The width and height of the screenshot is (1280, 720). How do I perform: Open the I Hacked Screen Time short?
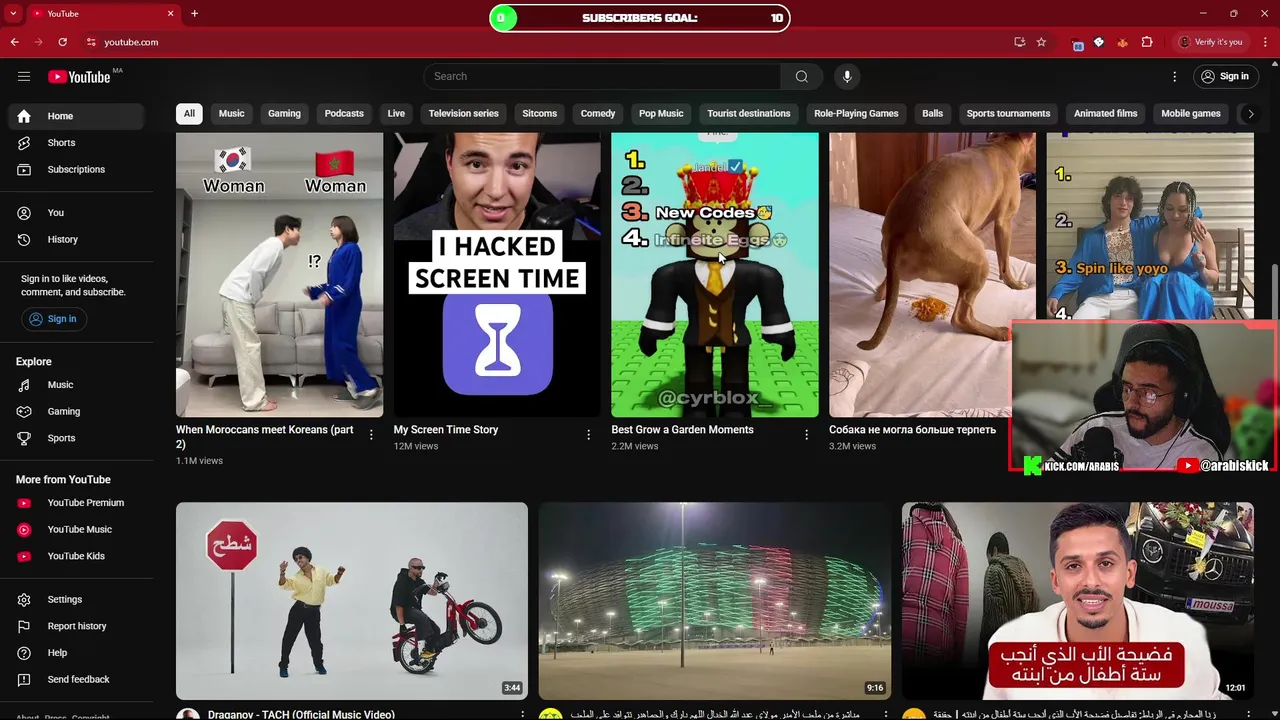click(x=497, y=274)
